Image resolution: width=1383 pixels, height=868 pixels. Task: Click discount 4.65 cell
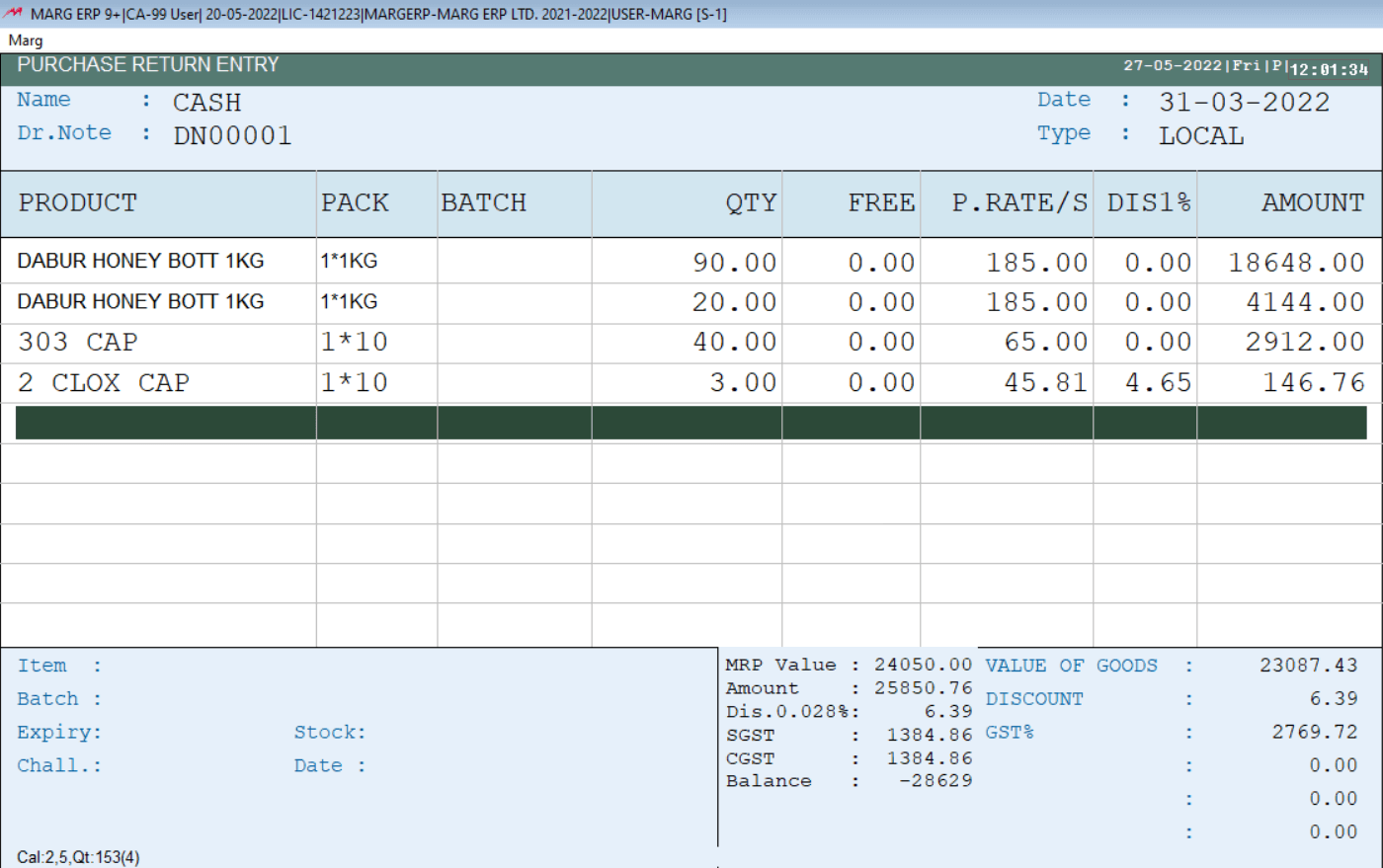click(x=1158, y=382)
